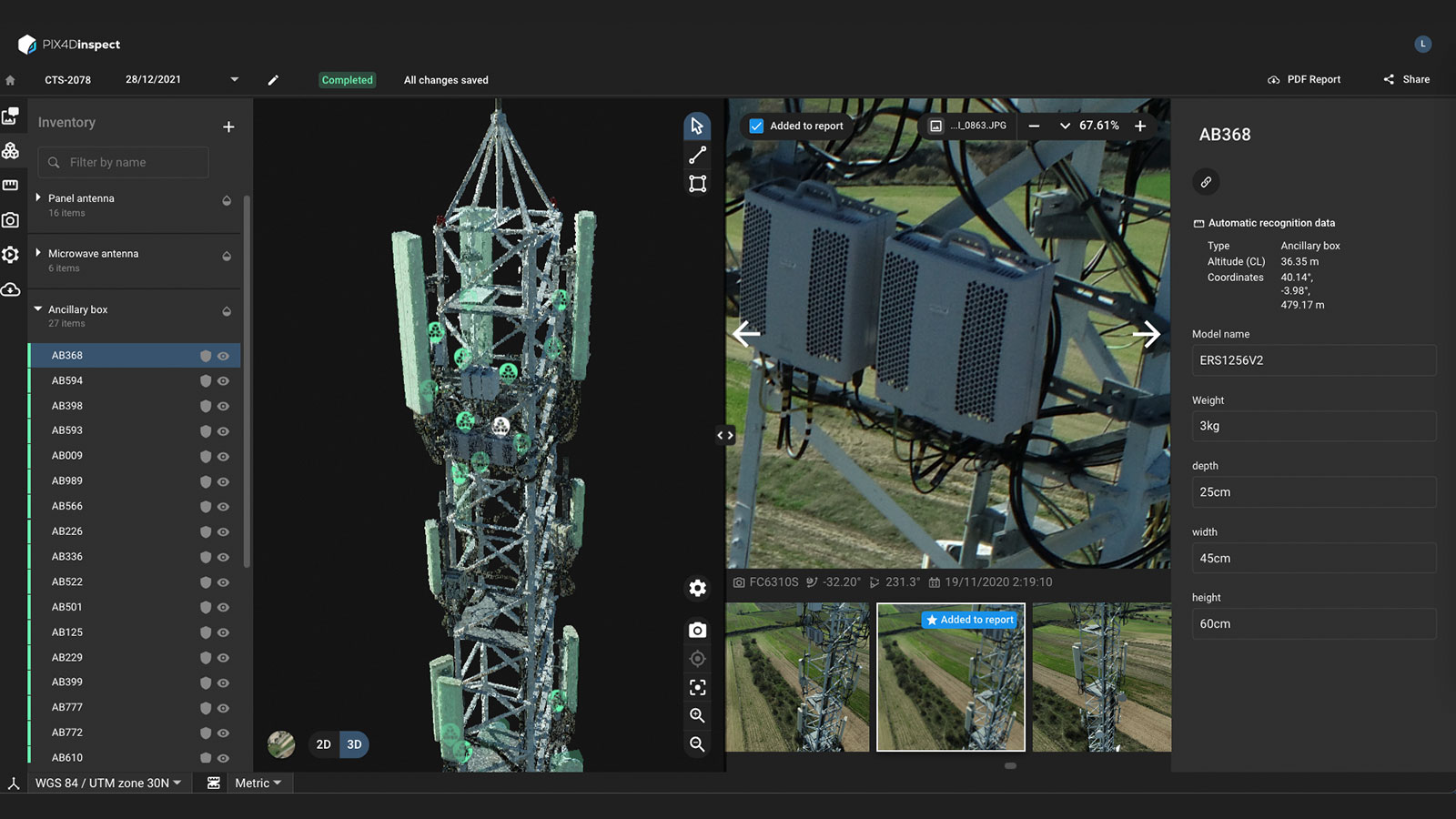Click the Share button
This screenshot has height=819, width=1456.
(1407, 80)
